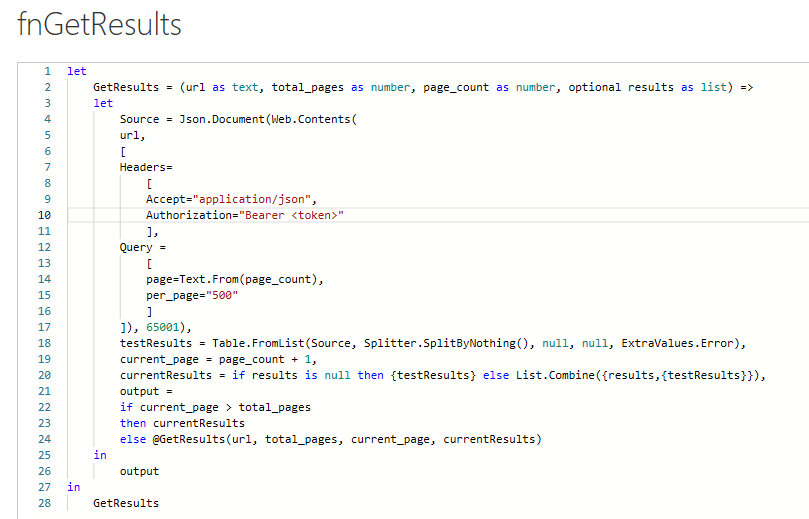Image resolution: width=809 pixels, height=519 pixels.
Task: Click 'ExtraValues.Error' argument
Action: coord(677,343)
